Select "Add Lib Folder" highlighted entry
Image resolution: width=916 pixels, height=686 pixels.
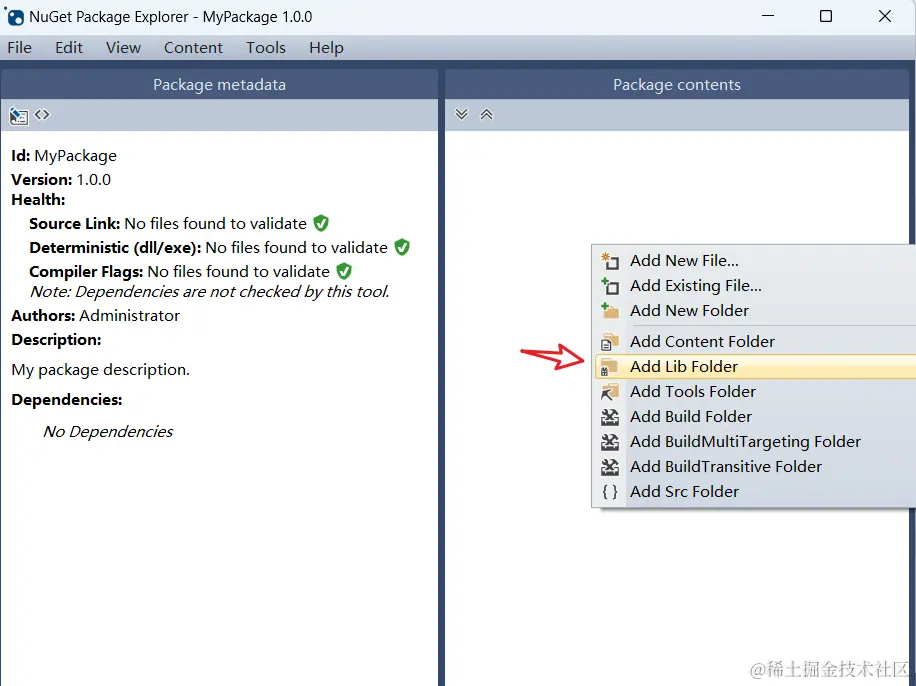pyautogui.click(x=755, y=367)
